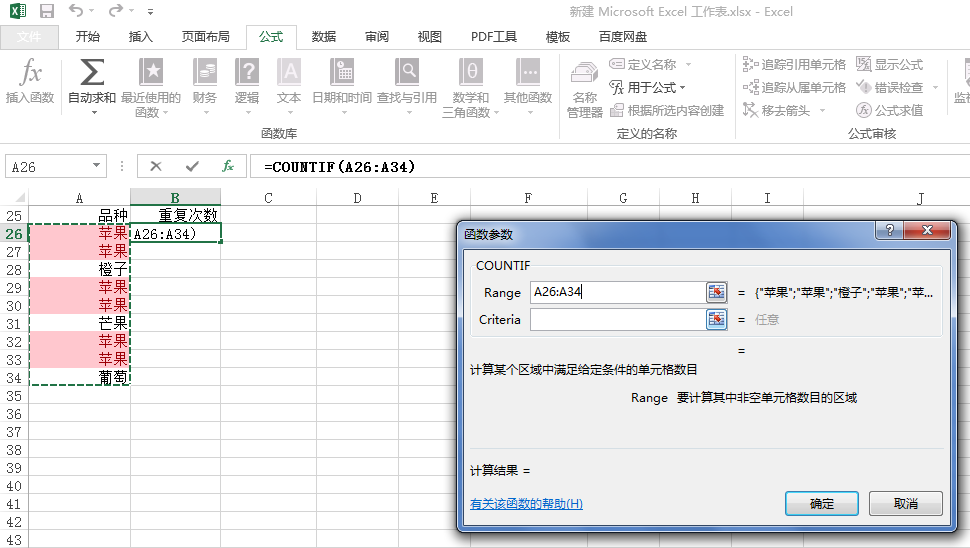
Task: Open the Insert Function (插入函数) tool
Action: click(30, 82)
